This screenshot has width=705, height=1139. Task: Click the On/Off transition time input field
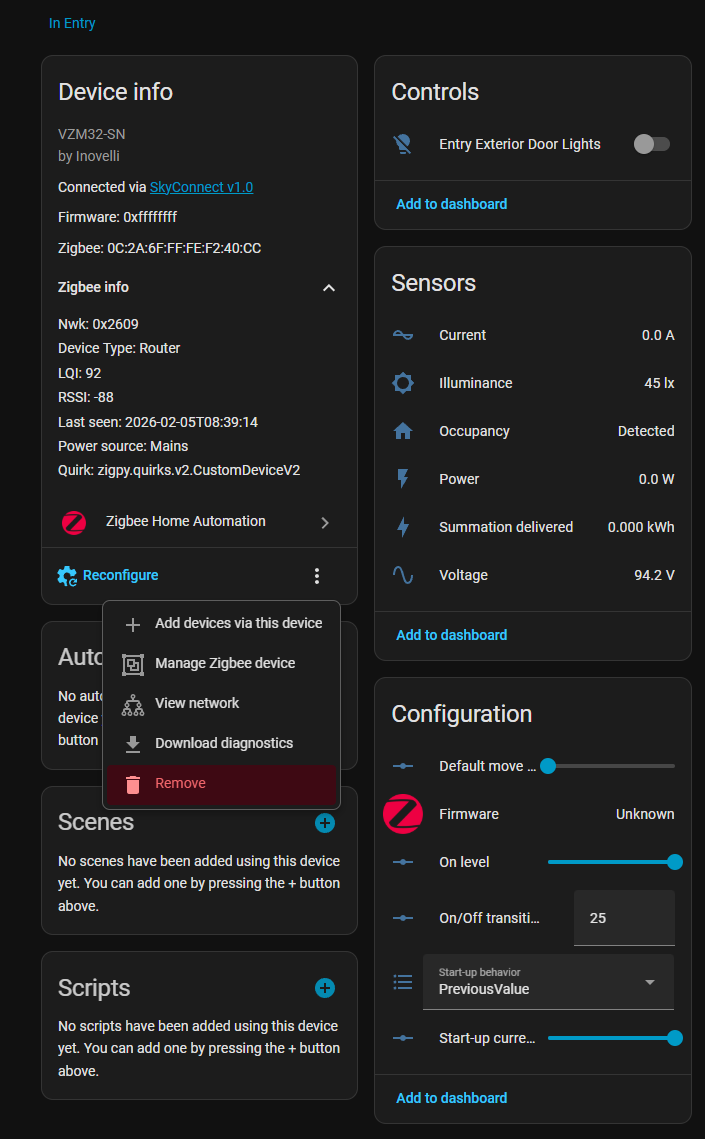pyautogui.click(x=623, y=918)
